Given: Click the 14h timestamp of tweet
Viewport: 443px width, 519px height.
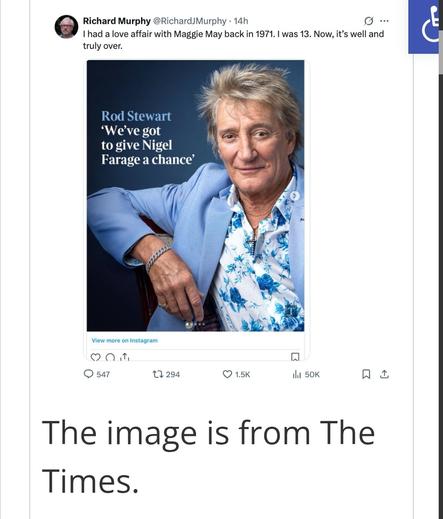Looking at the screenshot, I should (x=241, y=21).
